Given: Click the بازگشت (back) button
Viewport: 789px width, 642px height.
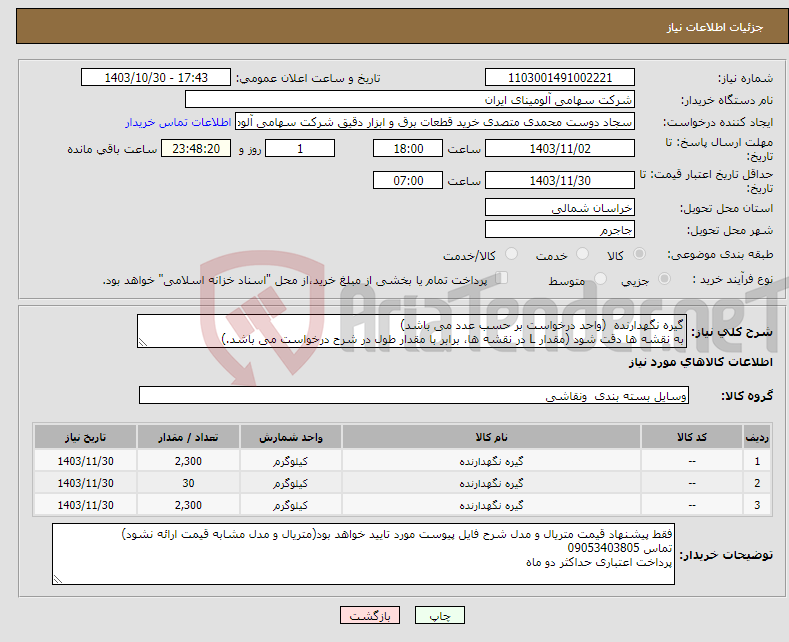Looking at the screenshot, I should tap(370, 615).
